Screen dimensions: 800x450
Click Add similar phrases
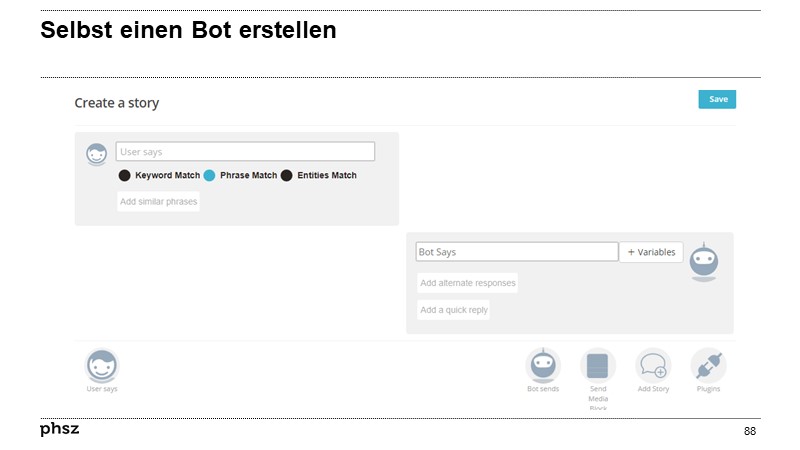point(158,202)
